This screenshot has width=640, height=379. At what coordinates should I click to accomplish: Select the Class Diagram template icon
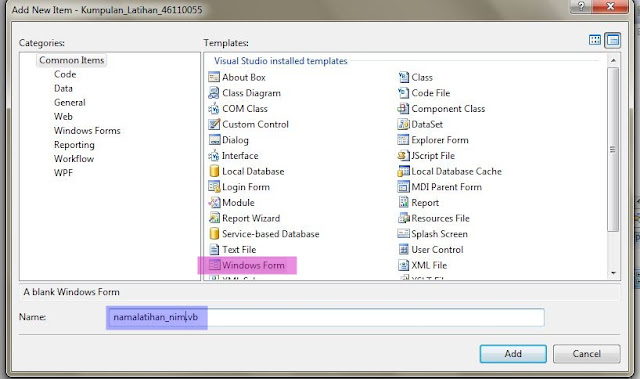(x=214, y=93)
